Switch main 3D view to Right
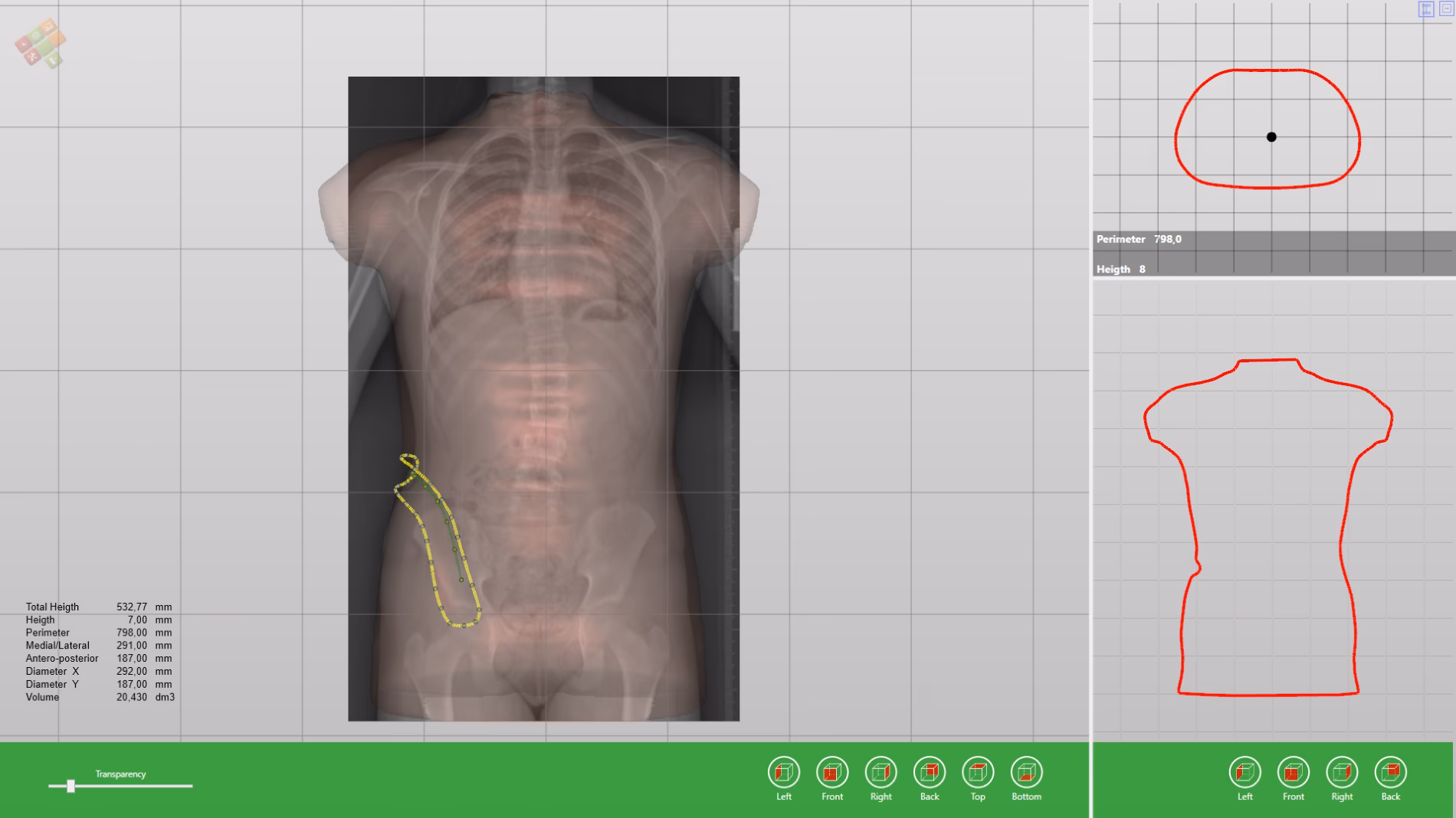This screenshot has width=1456, height=818. pos(880,772)
